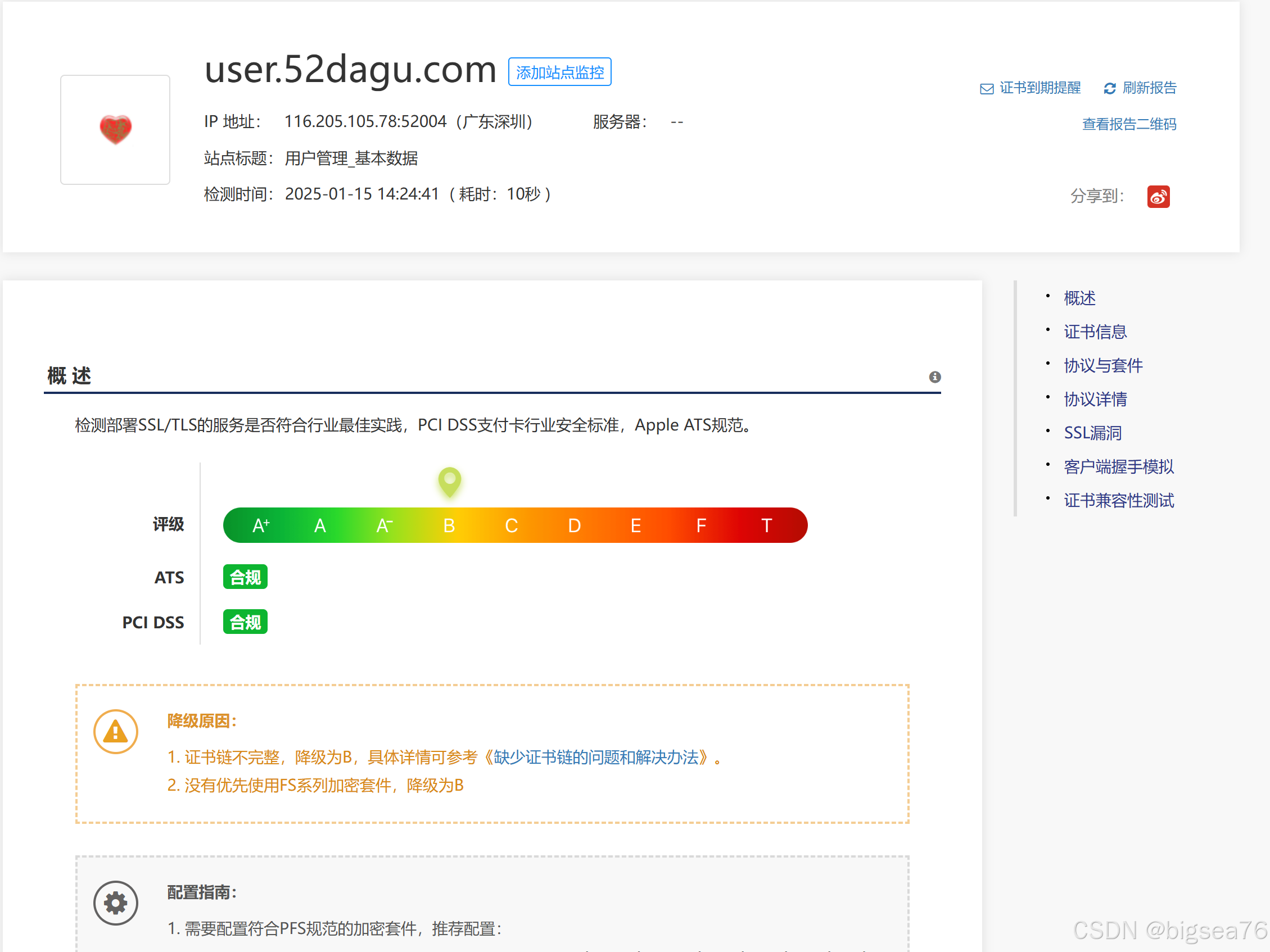Jump to the SSL漏洞 section
Screen dimensions: 1270x952
click(1092, 433)
